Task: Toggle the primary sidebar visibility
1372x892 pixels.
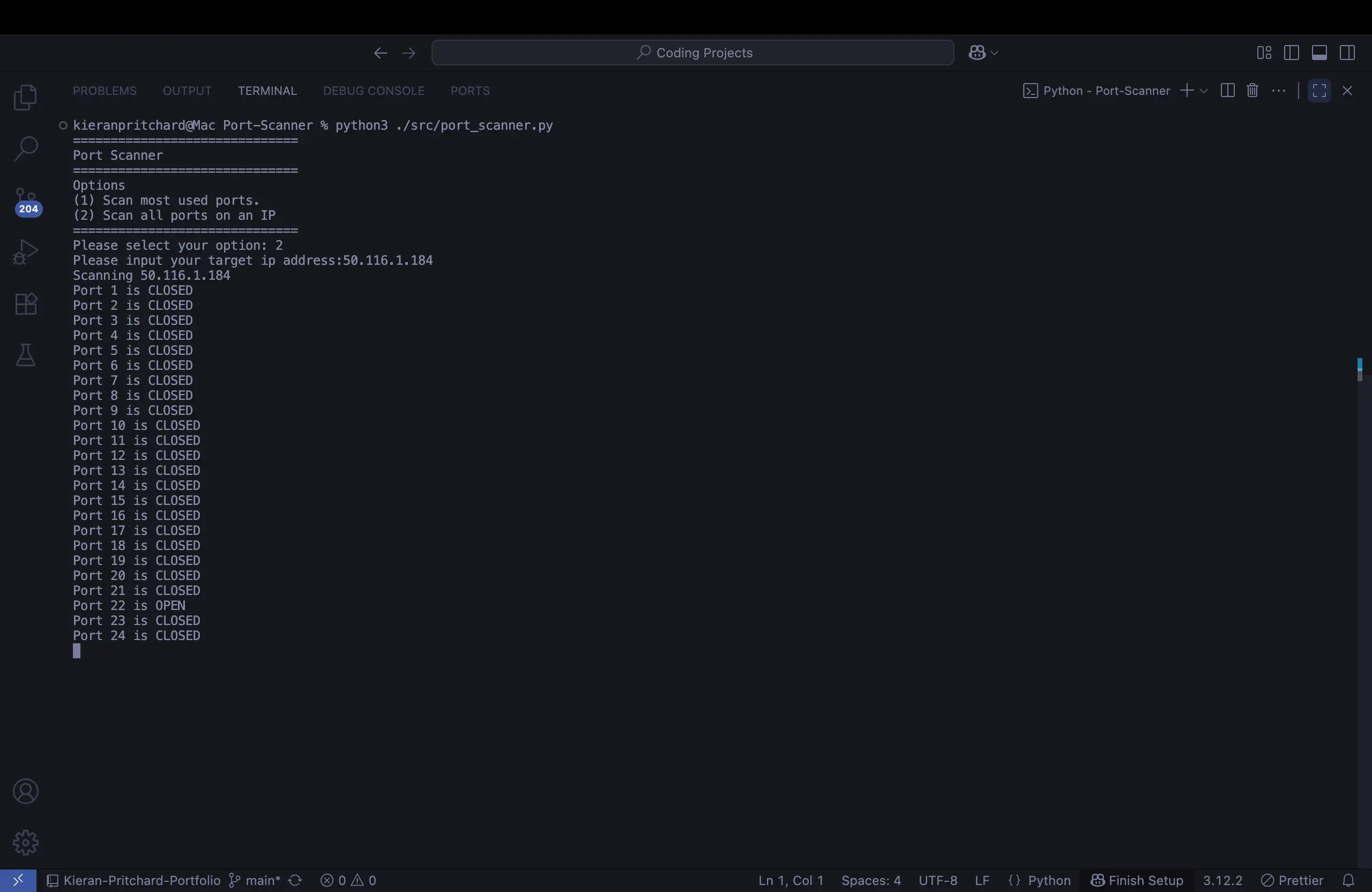Action: pyautogui.click(x=1292, y=53)
